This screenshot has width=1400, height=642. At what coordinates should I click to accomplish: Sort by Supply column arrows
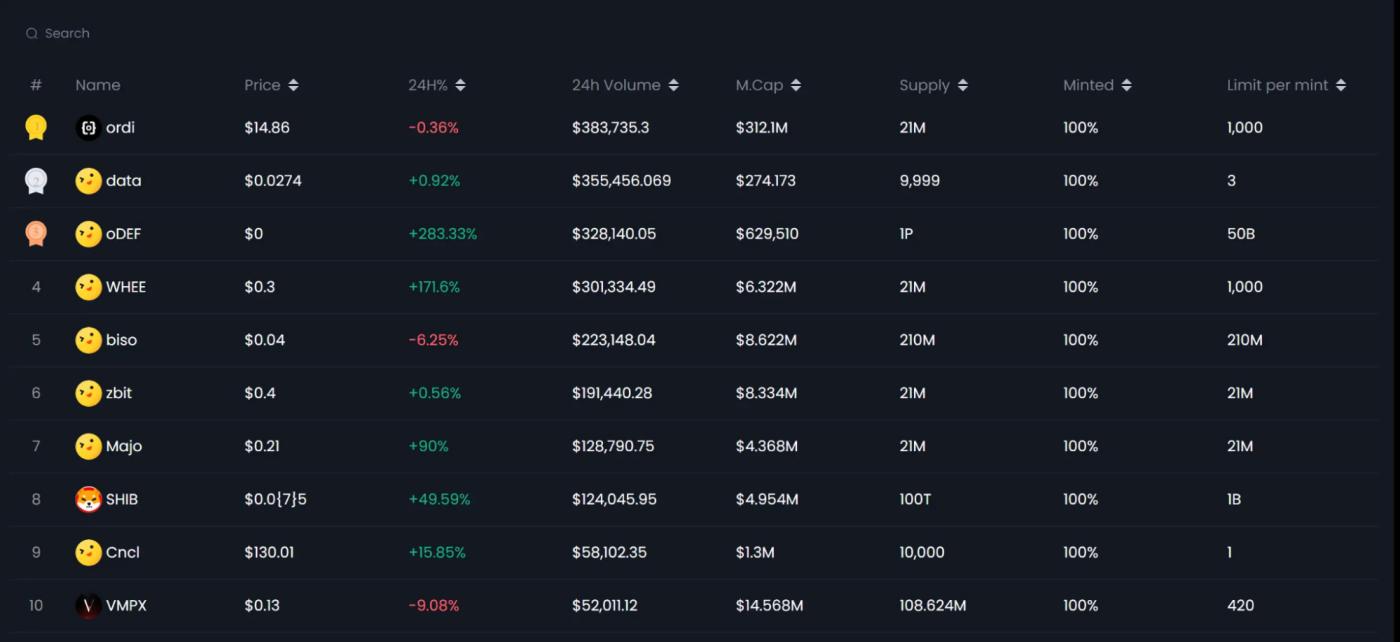click(x=962, y=86)
